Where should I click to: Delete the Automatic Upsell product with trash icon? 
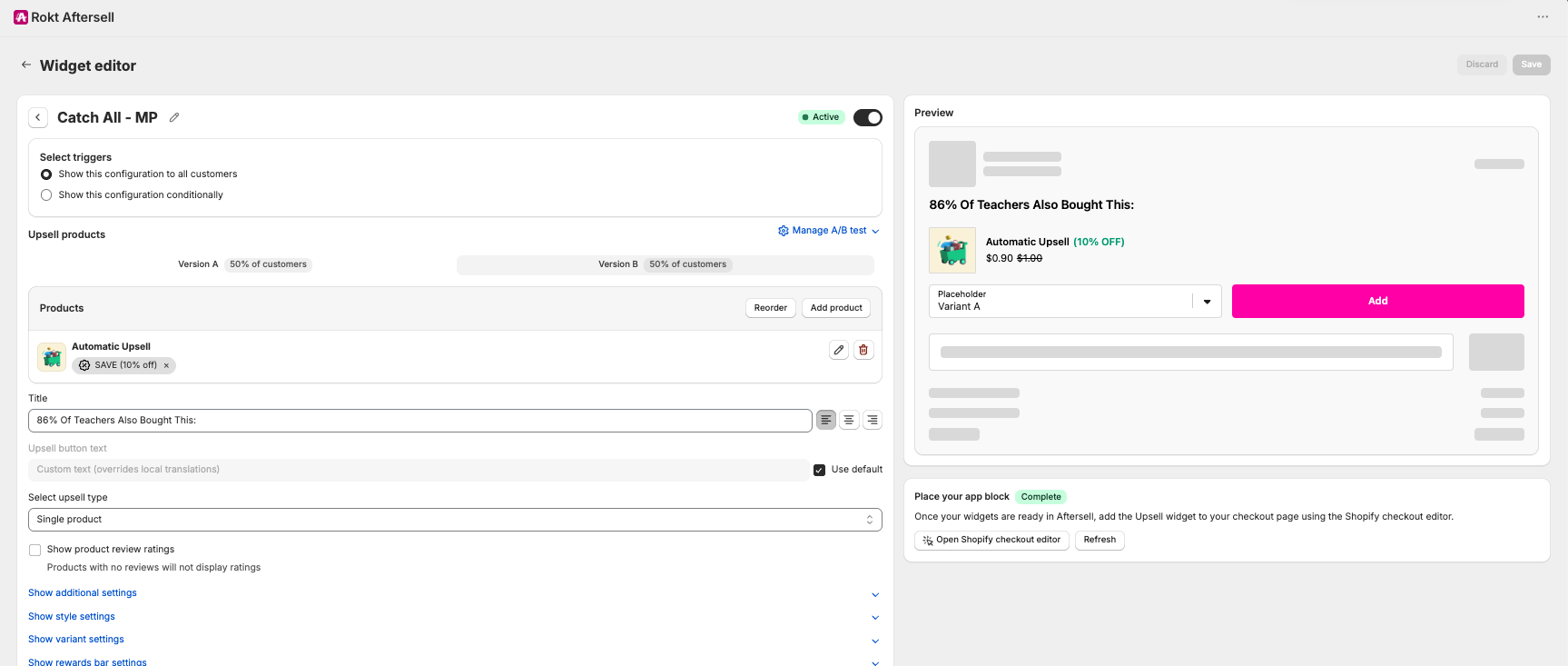tap(863, 350)
